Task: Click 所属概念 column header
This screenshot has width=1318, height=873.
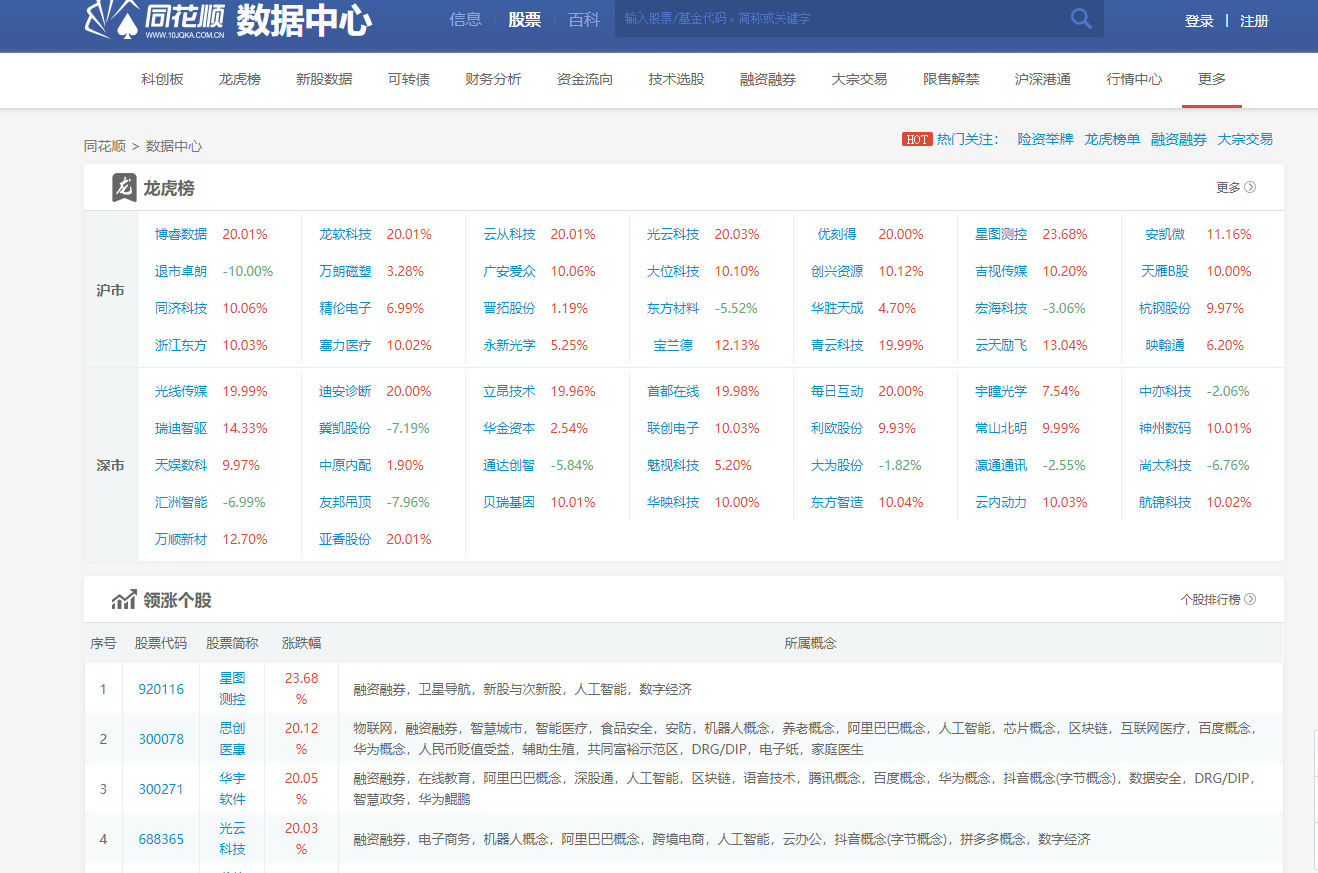Action: (x=810, y=643)
